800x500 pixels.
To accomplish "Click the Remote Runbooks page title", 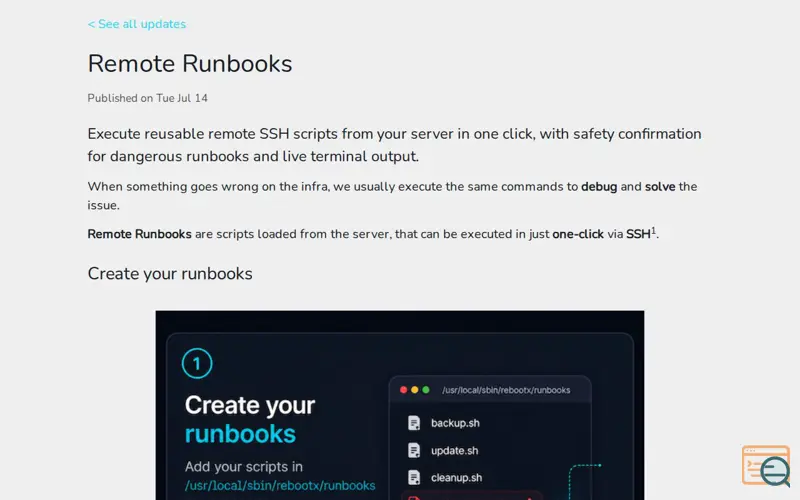I will (x=190, y=64).
